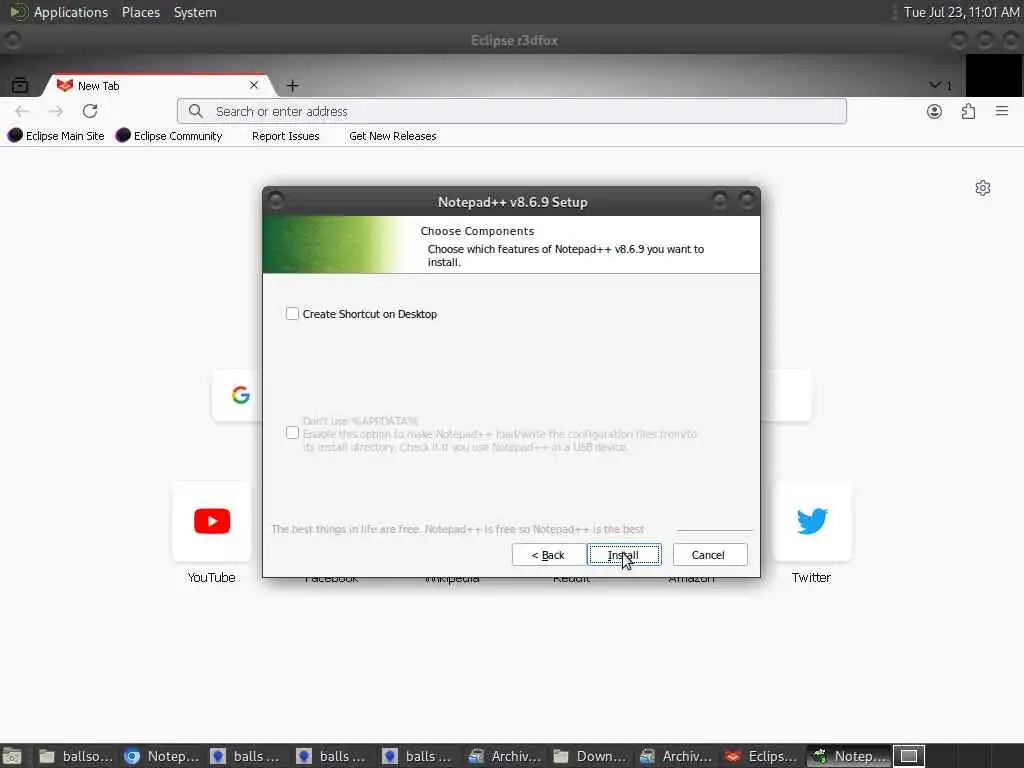Switch to Notep... Chromium taskbar item
This screenshot has height=768, width=1024.
point(162,756)
